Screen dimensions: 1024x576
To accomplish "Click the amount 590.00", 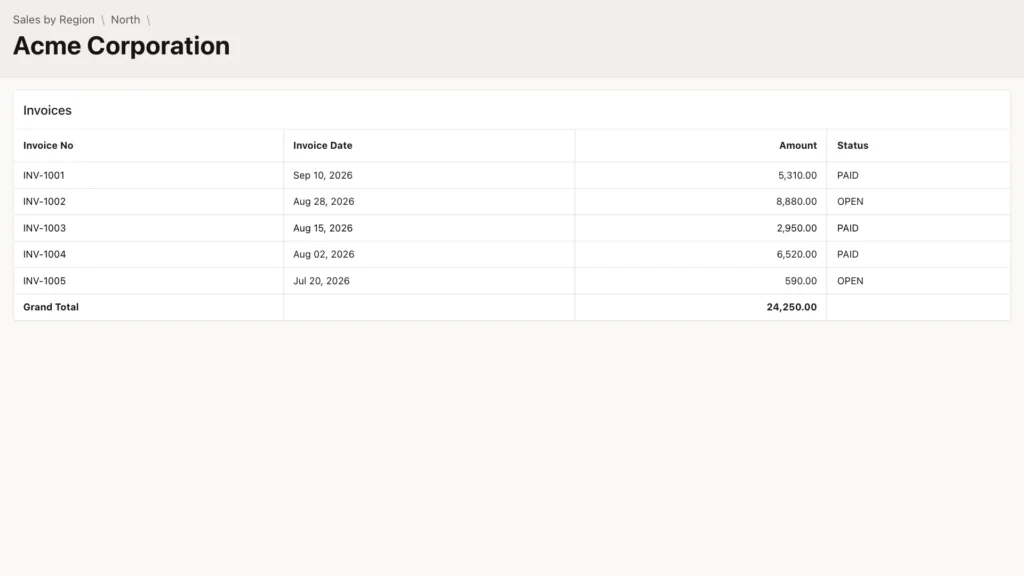I will tap(801, 281).
